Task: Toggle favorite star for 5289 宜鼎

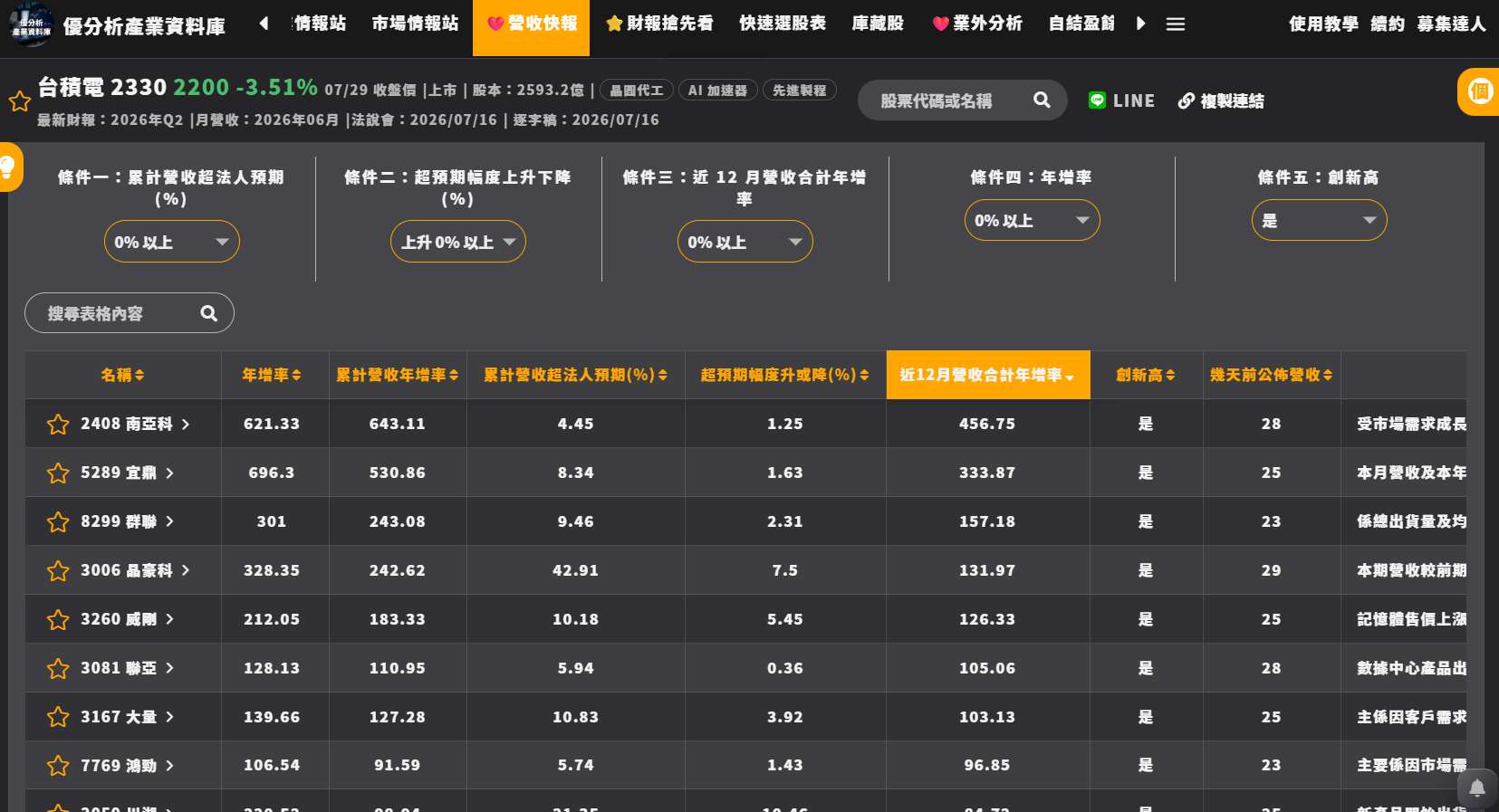Action: [58, 473]
